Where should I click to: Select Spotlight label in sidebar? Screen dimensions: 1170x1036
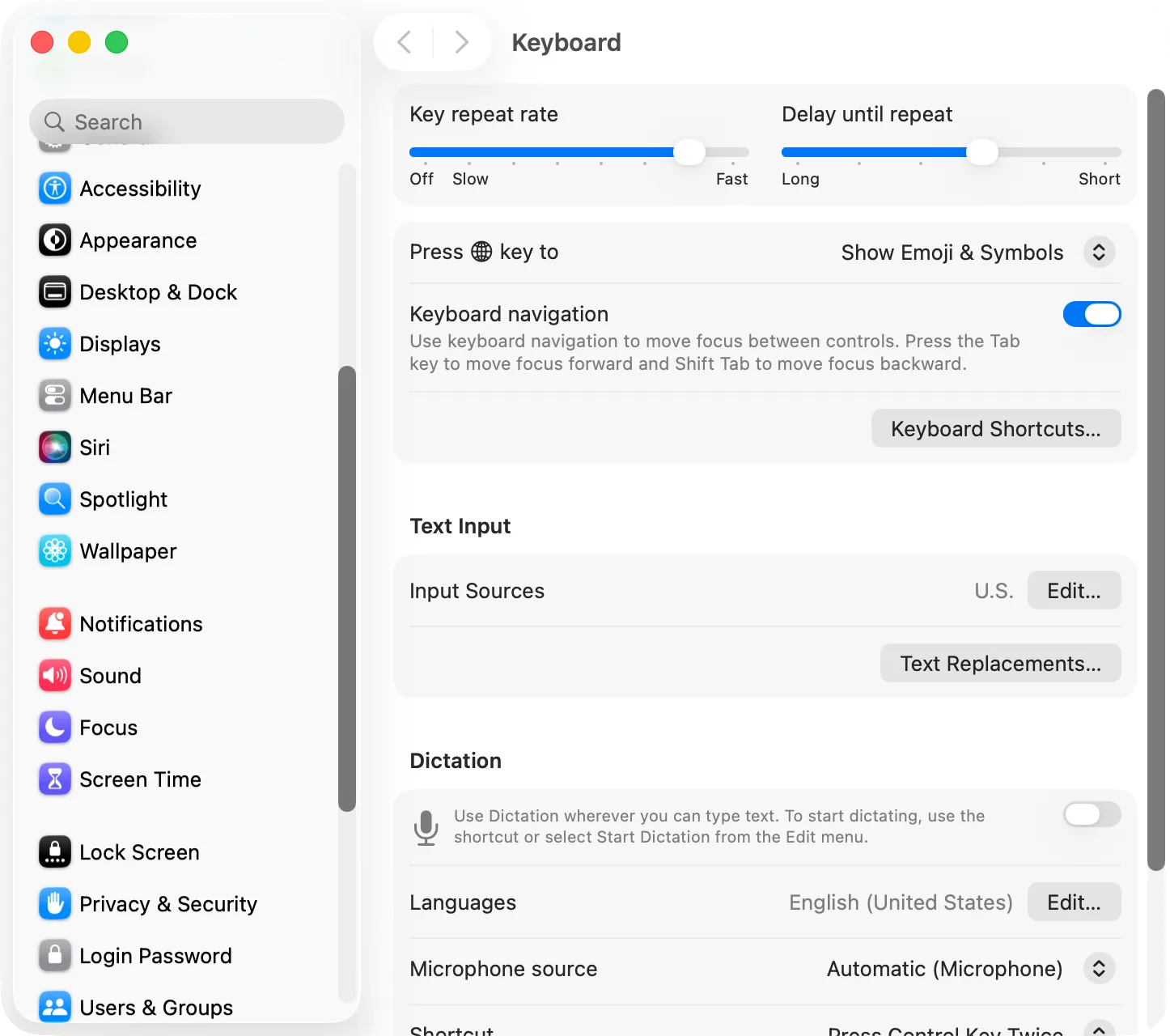(123, 499)
